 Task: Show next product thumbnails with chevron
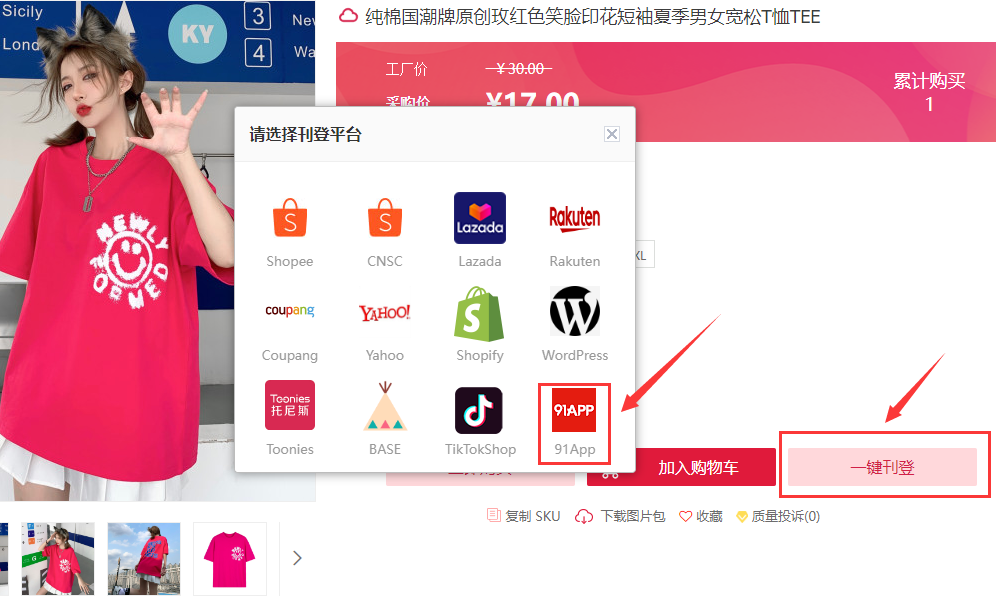point(297,558)
